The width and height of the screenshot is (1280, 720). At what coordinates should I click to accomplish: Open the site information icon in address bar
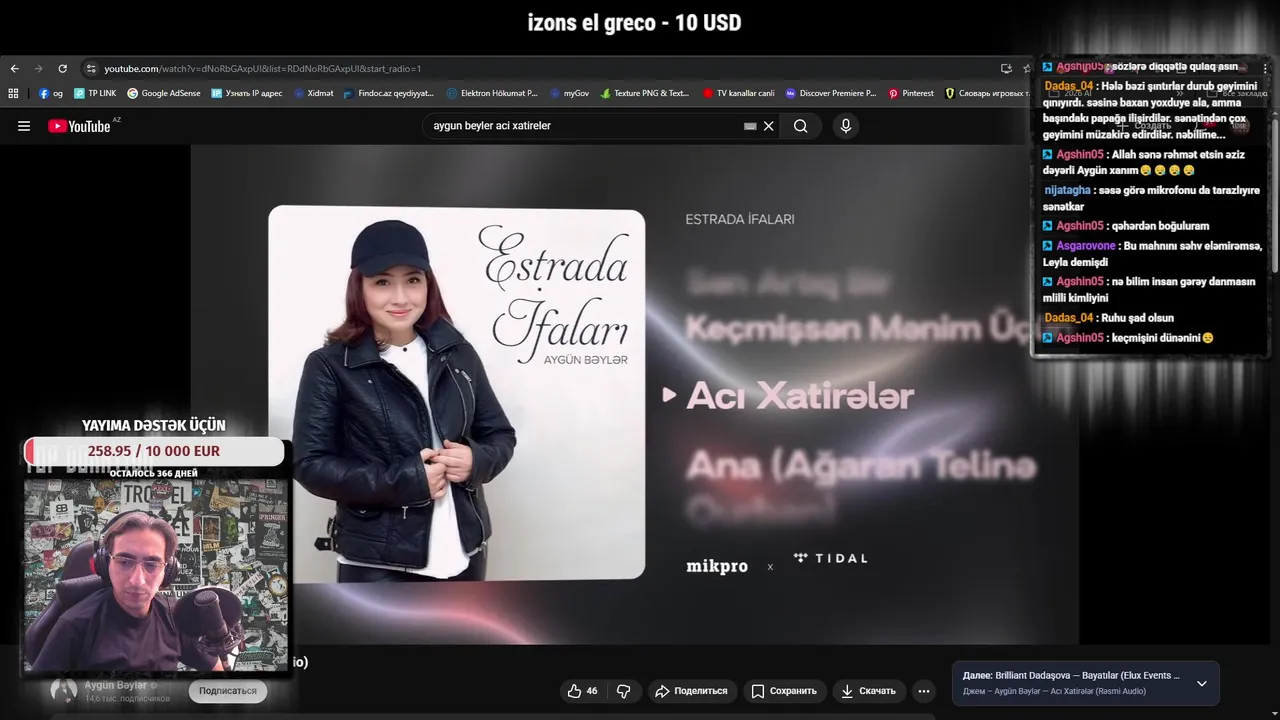click(x=91, y=69)
